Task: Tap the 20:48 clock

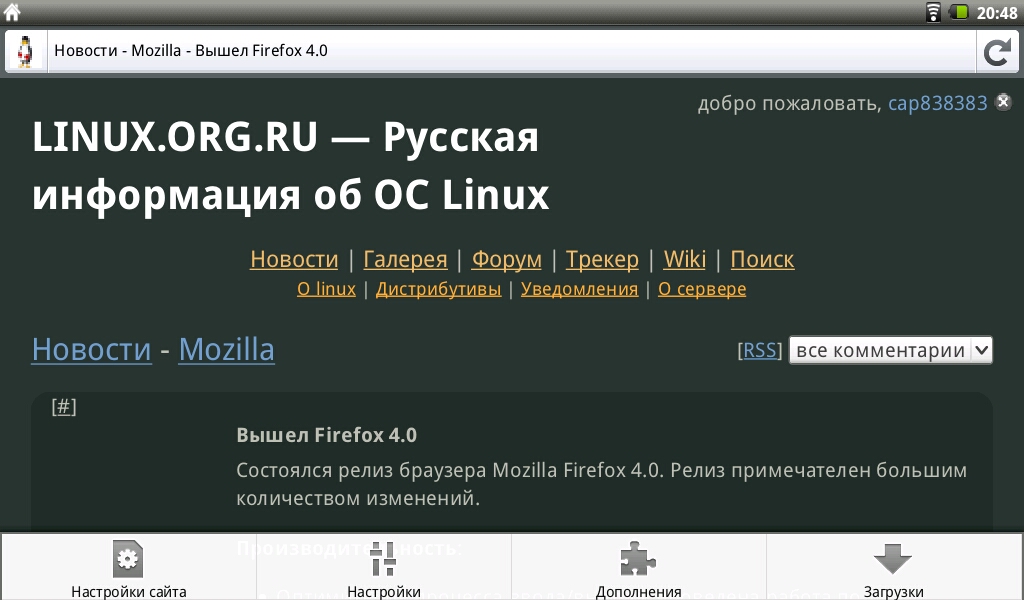Action: tap(997, 12)
